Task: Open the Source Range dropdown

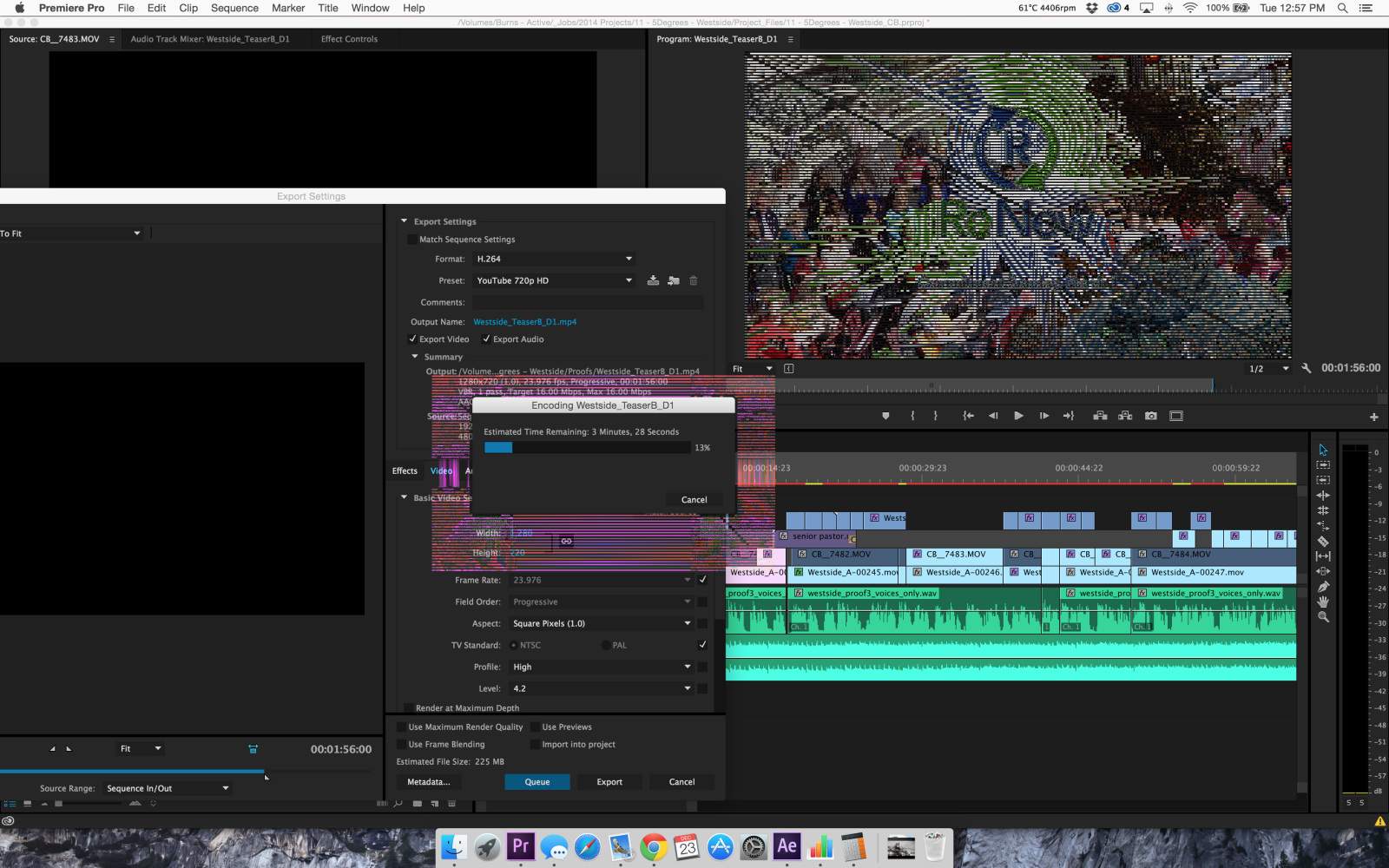Action: pyautogui.click(x=168, y=788)
